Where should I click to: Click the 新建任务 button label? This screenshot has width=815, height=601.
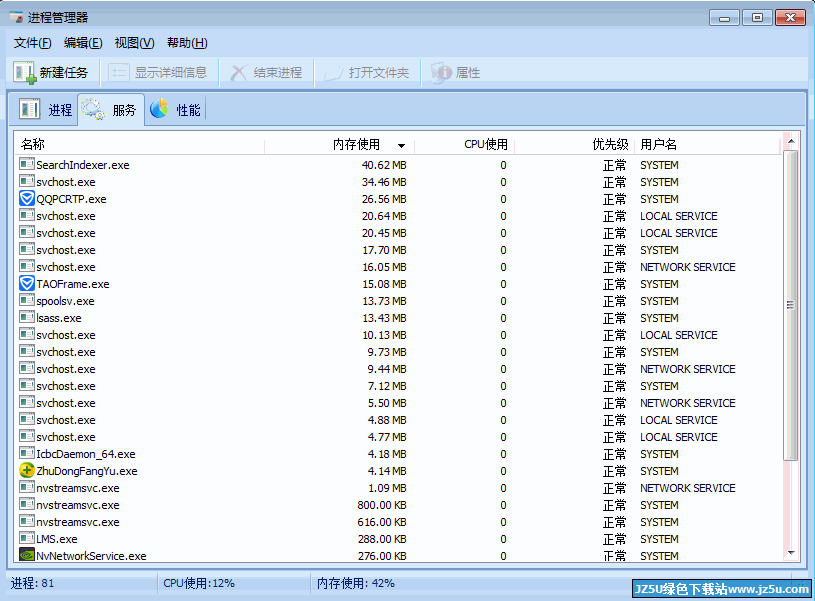click(x=63, y=73)
